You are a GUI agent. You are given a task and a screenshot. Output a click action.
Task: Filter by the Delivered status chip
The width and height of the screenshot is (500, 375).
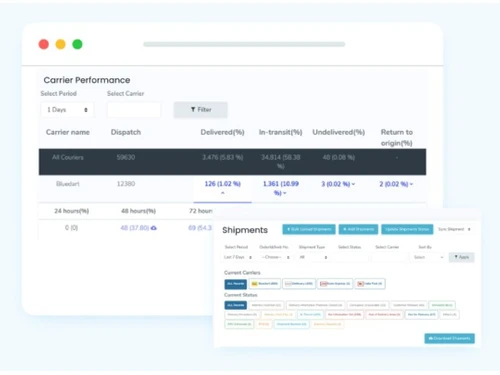point(442,305)
